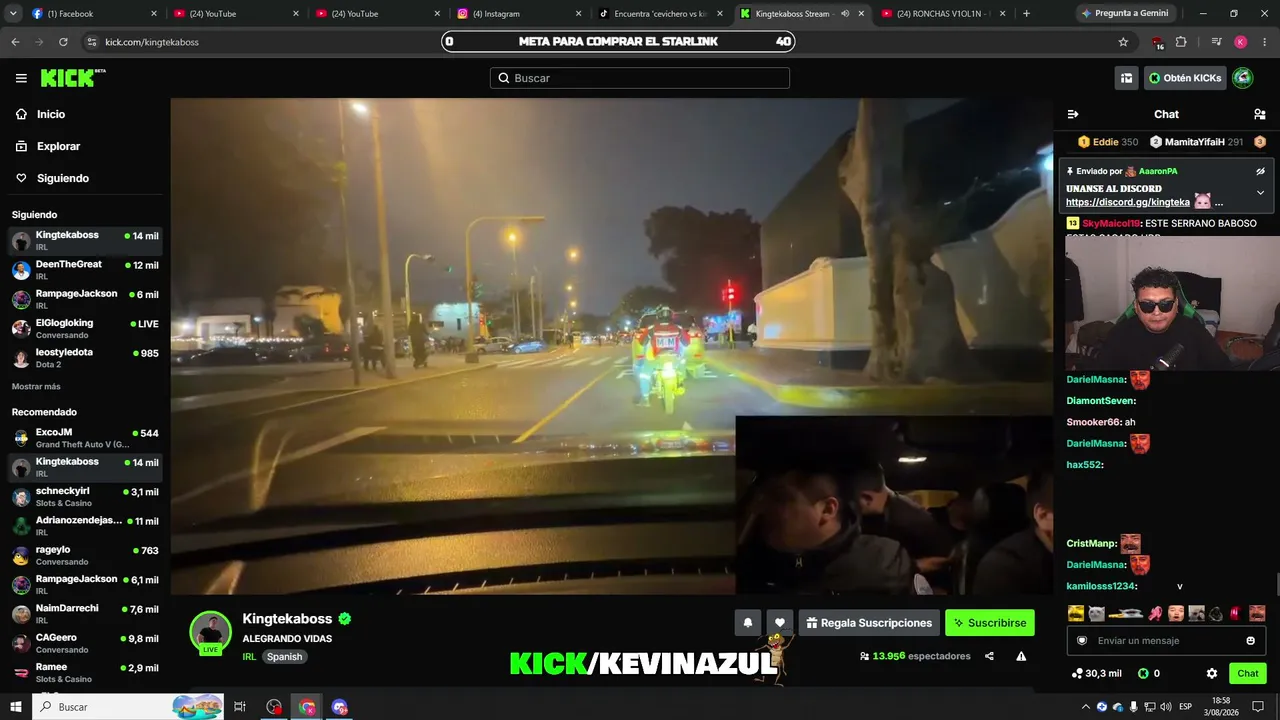Click Regala Suscripciones button
The width and height of the screenshot is (1280, 720).
pyautogui.click(x=869, y=623)
